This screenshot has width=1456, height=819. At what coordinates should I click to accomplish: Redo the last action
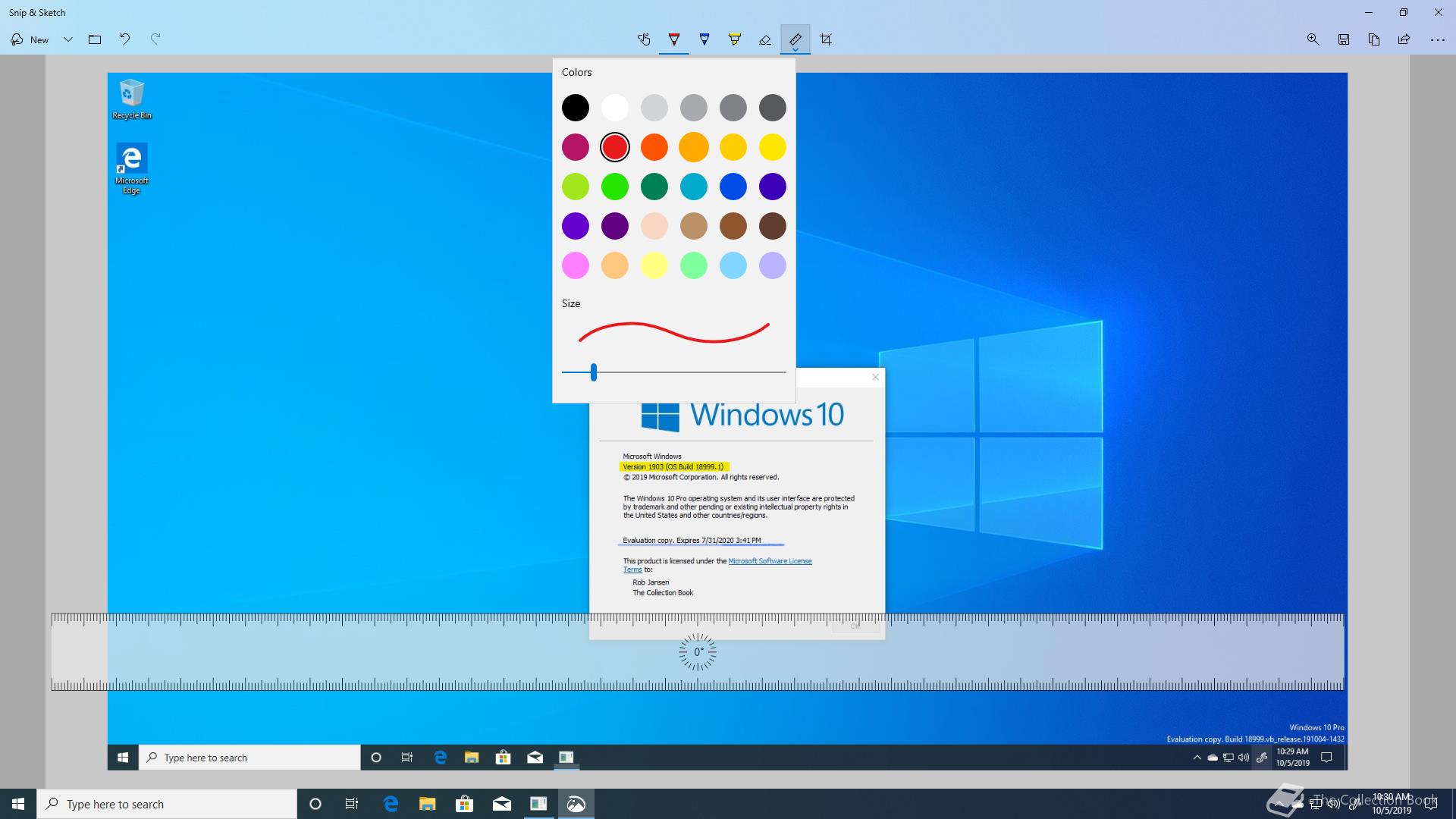[155, 39]
